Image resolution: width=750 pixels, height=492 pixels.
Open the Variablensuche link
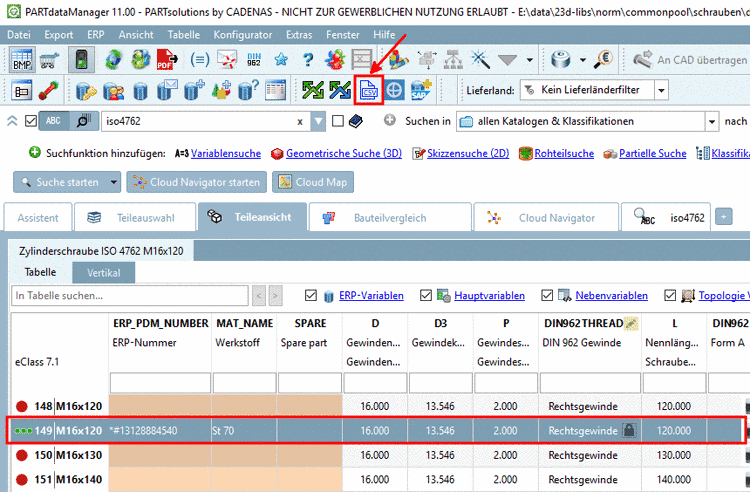pos(226,153)
